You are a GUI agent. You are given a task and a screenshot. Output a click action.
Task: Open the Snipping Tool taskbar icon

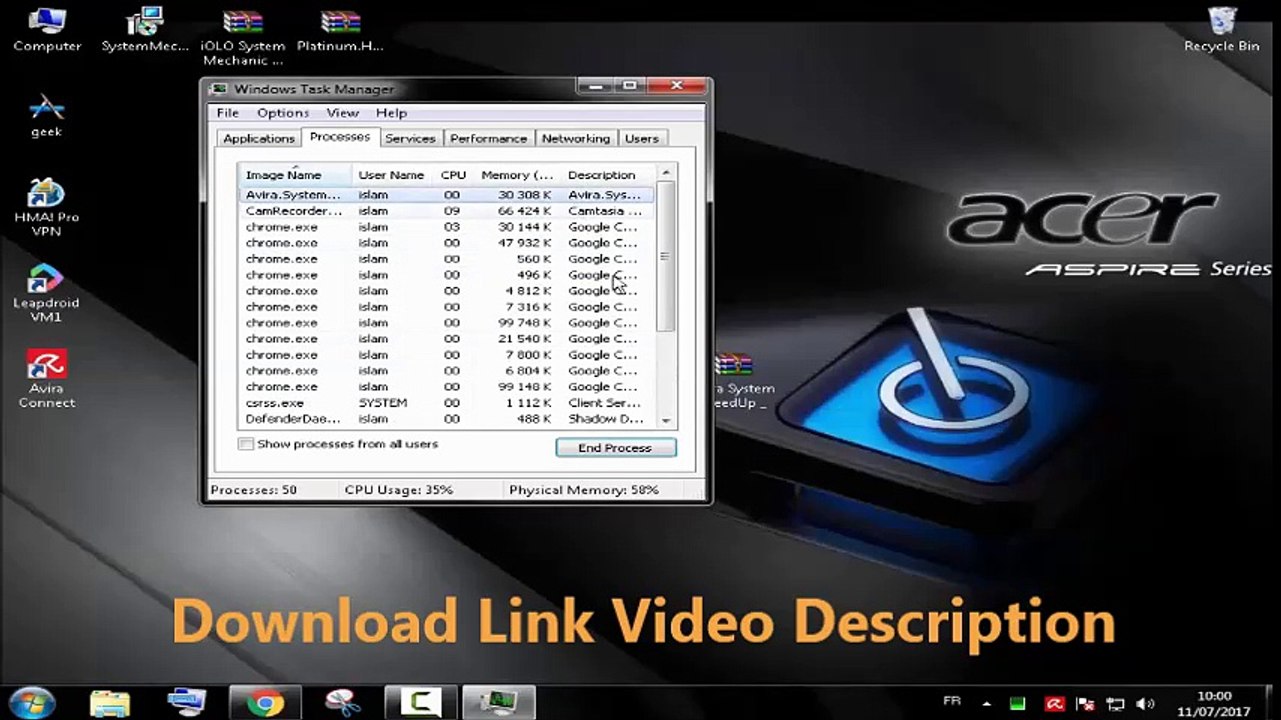point(342,702)
